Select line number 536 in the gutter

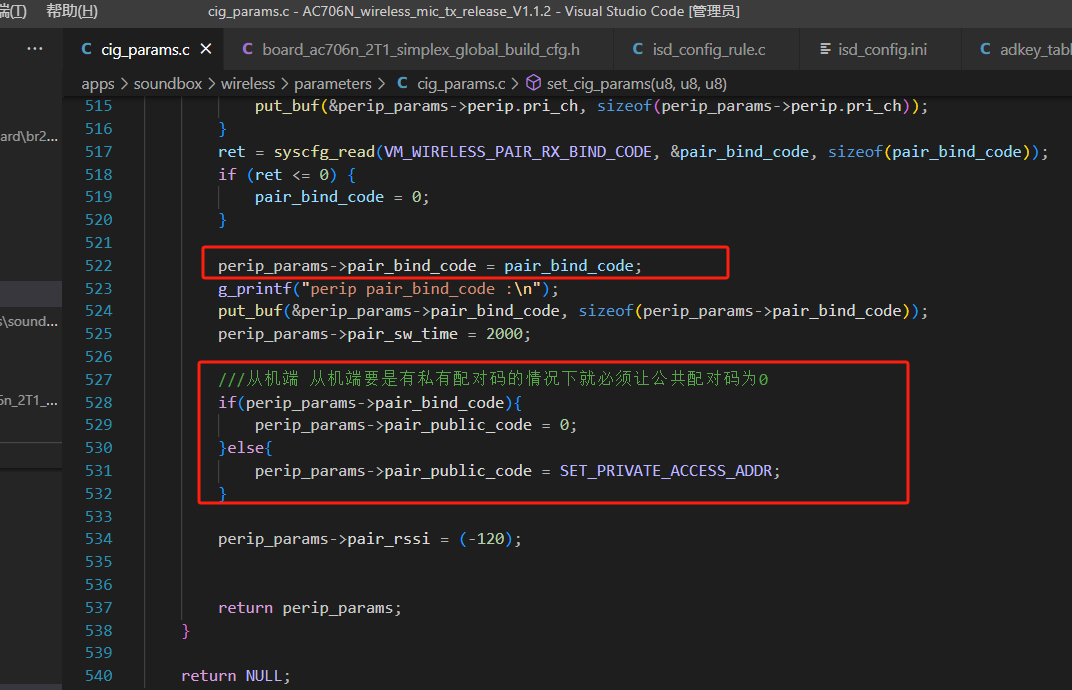98,585
